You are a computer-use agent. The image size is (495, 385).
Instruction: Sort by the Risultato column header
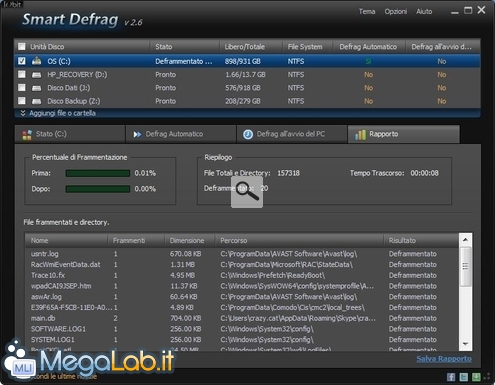421,240
